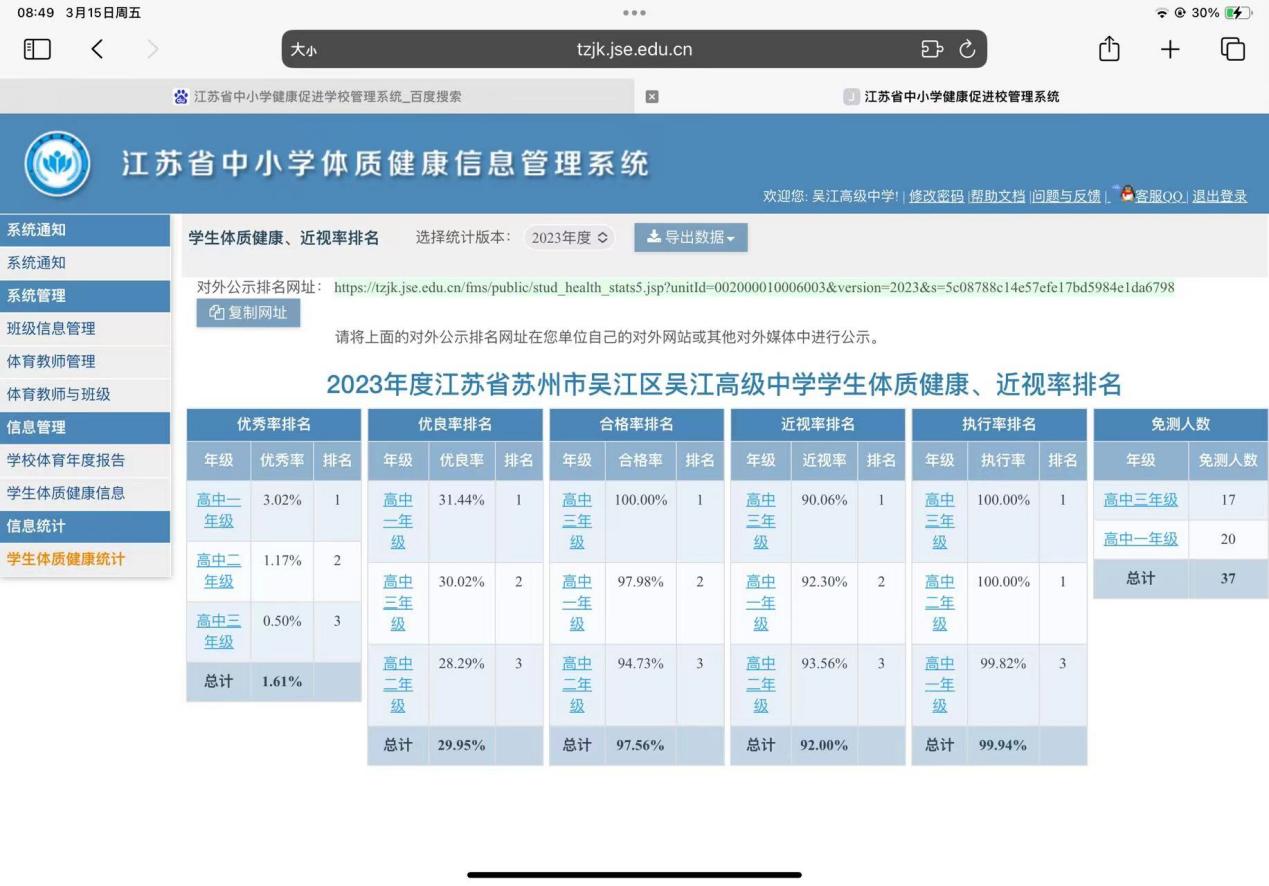Add a new tab with the plus icon
Viewport: 1269px width, 886px height.
1170,49
